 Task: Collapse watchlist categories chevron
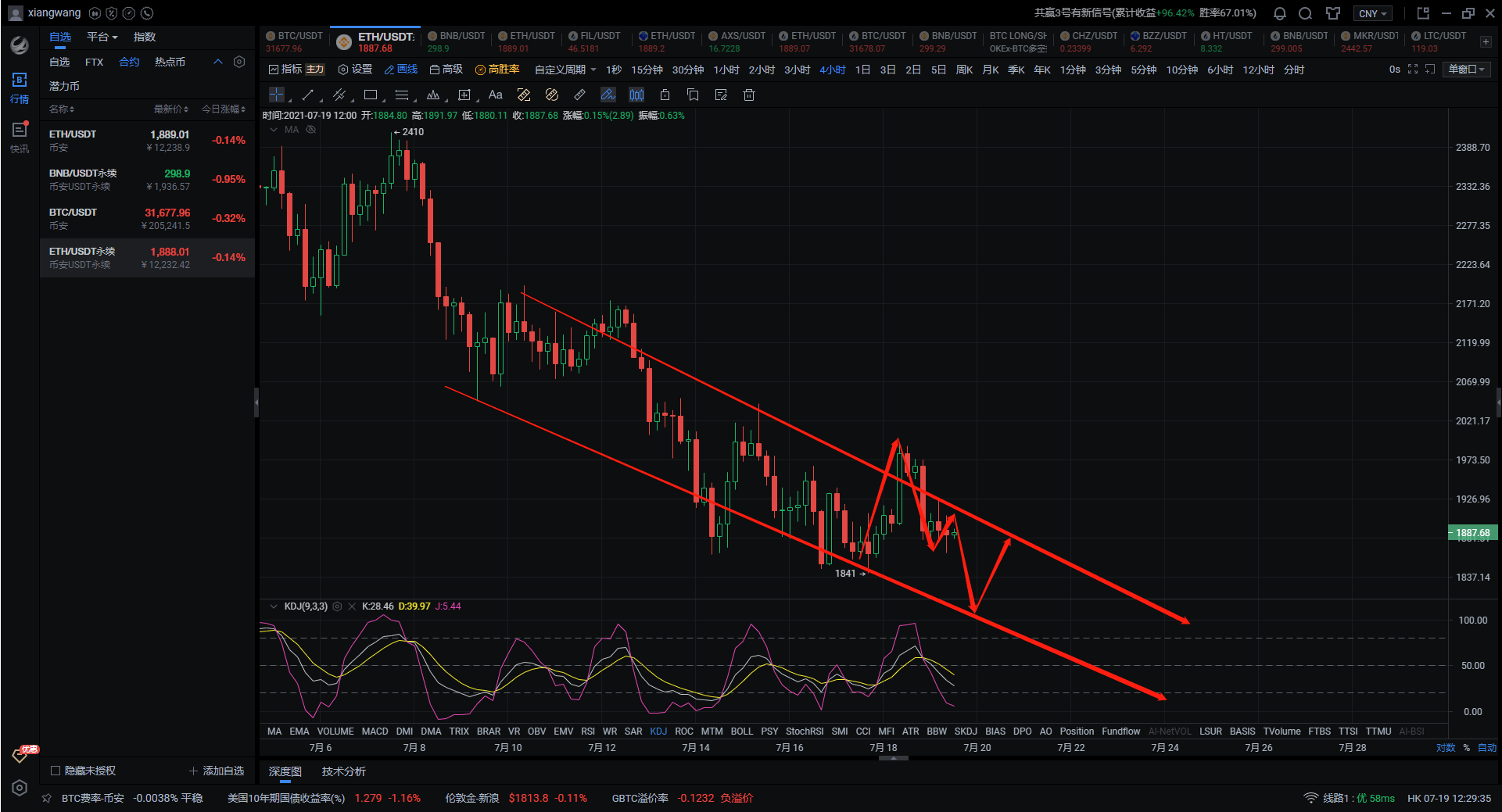click(218, 62)
